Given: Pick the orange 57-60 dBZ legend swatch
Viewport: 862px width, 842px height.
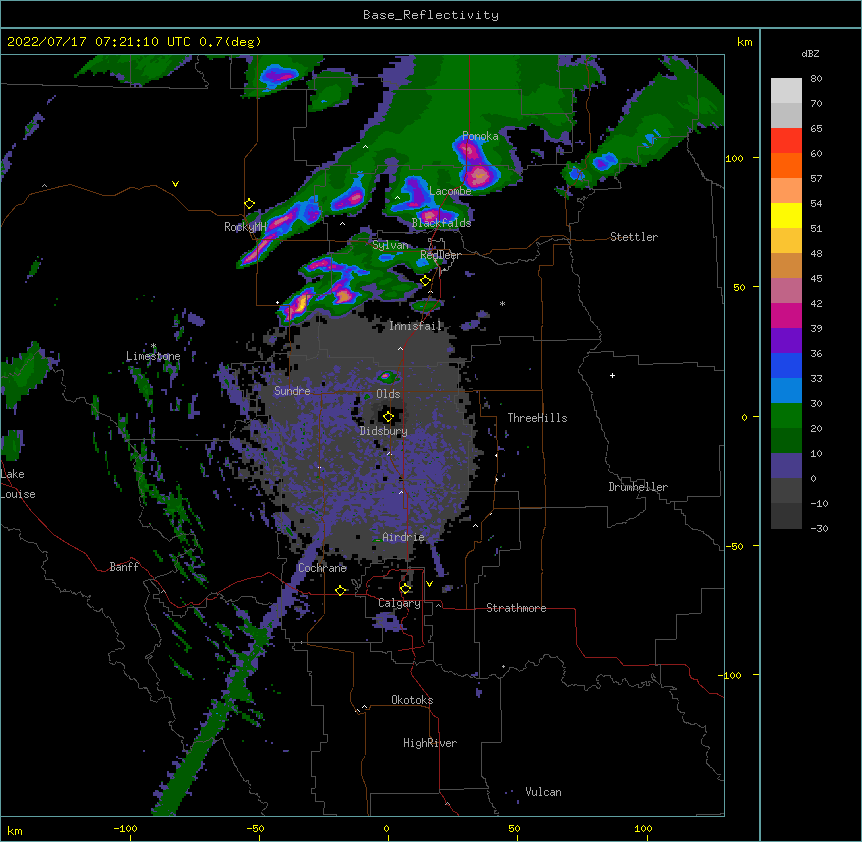Looking at the screenshot, I should [x=786, y=165].
